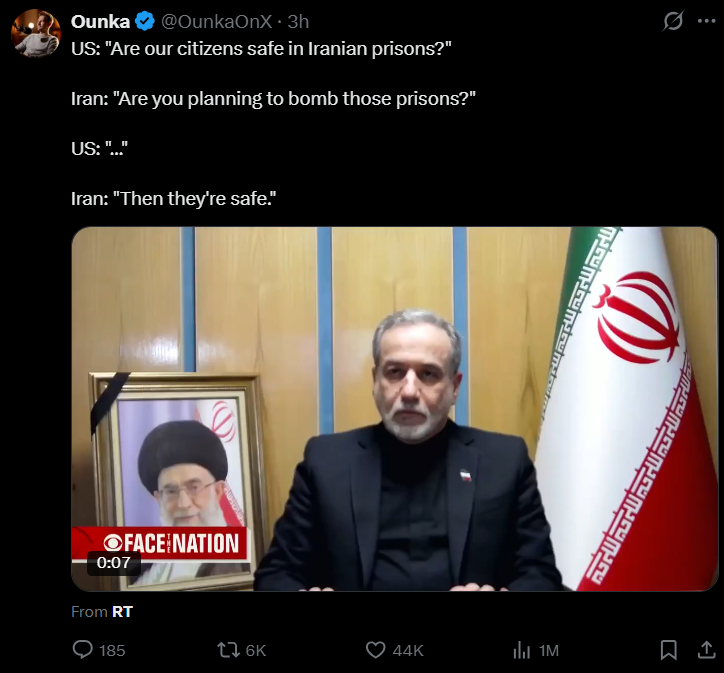
Task: Click the Grok explain icon
Action: tap(673, 21)
